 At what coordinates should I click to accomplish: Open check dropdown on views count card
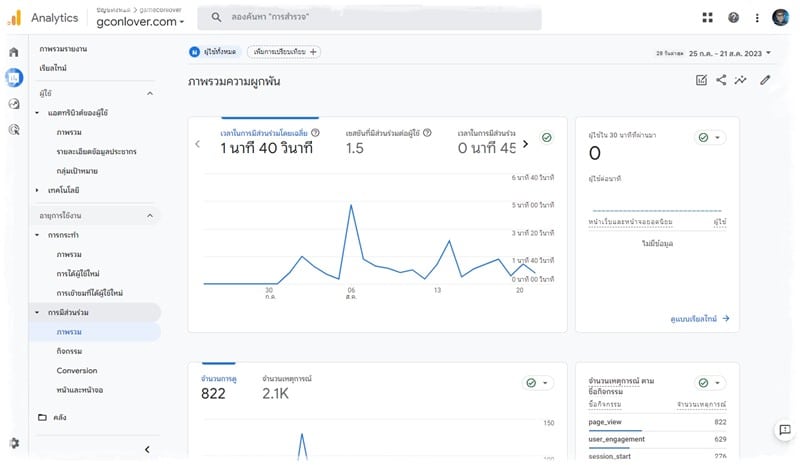[x=538, y=383]
